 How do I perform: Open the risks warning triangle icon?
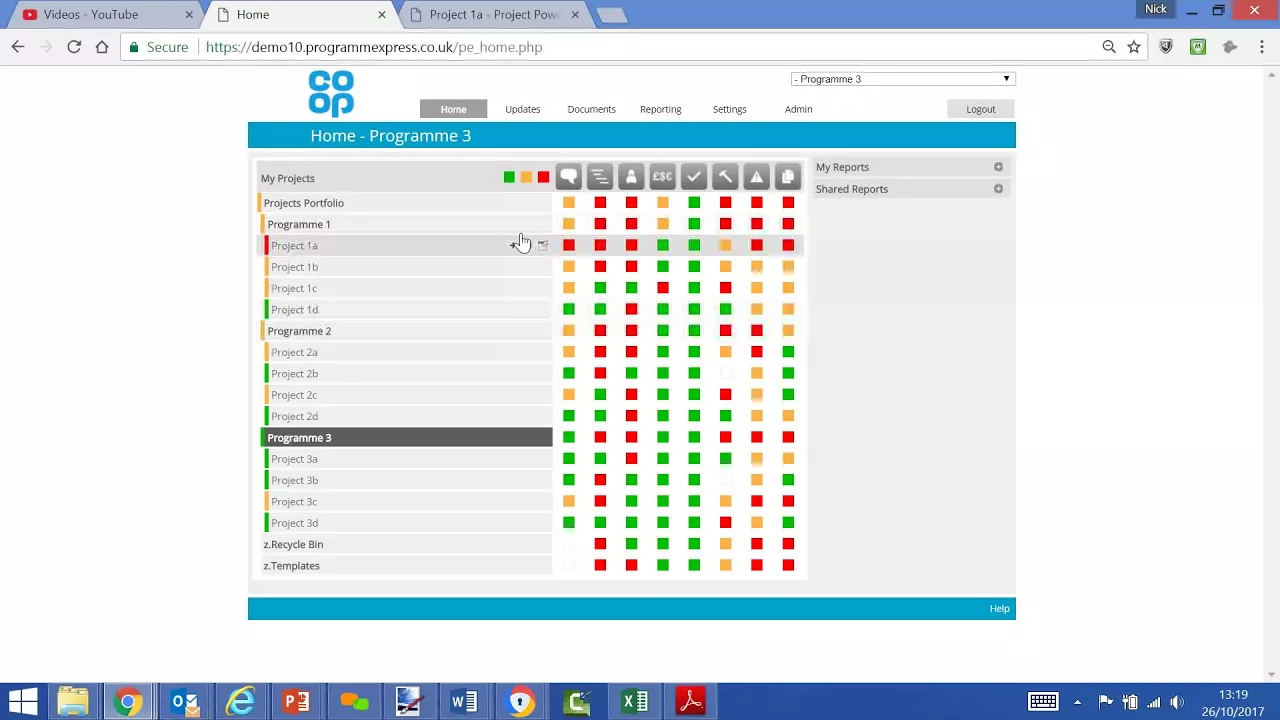click(757, 177)
